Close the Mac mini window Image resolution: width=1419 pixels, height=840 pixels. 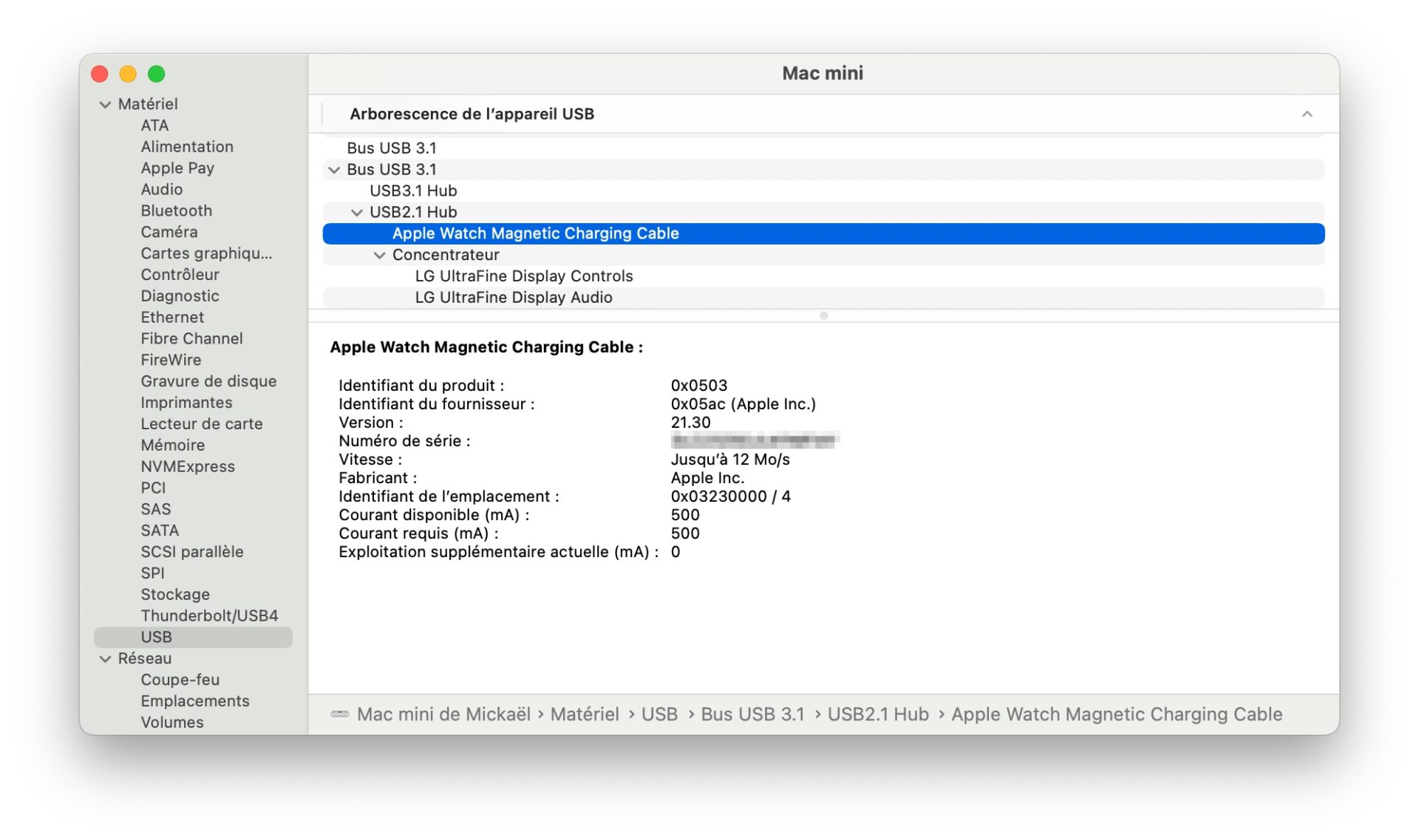click(100, 74)
